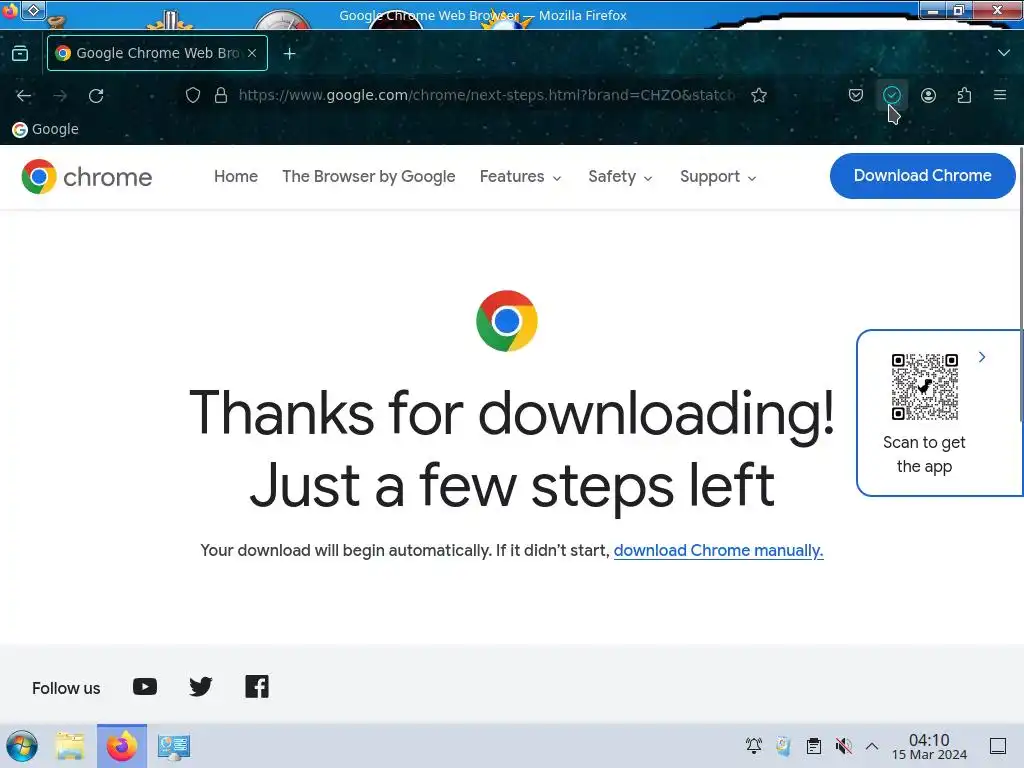
Task: Expand hidden system tray icons
Action: coord(872,746)
